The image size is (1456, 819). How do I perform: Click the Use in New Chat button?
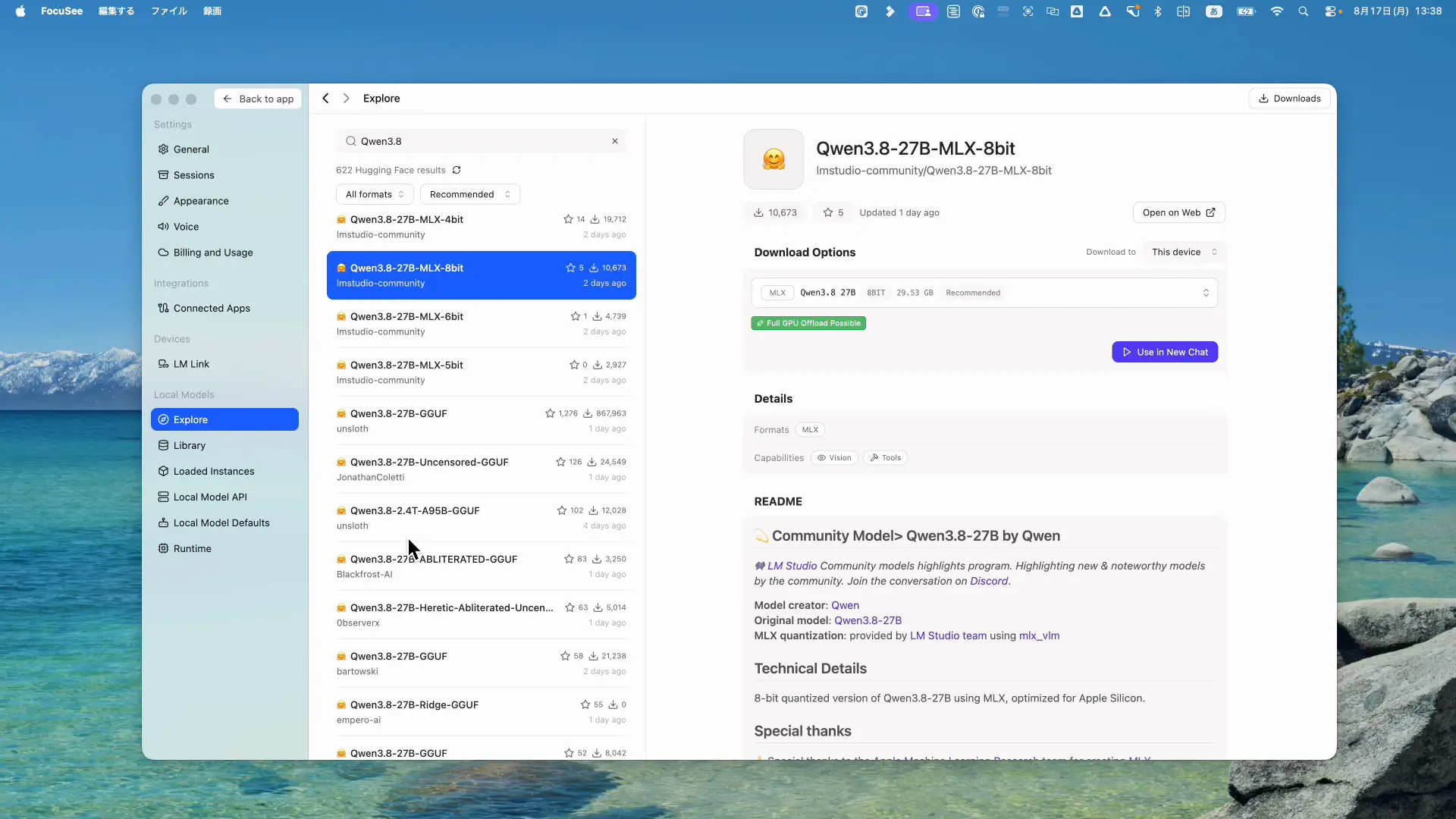(x=1165, y=352)
